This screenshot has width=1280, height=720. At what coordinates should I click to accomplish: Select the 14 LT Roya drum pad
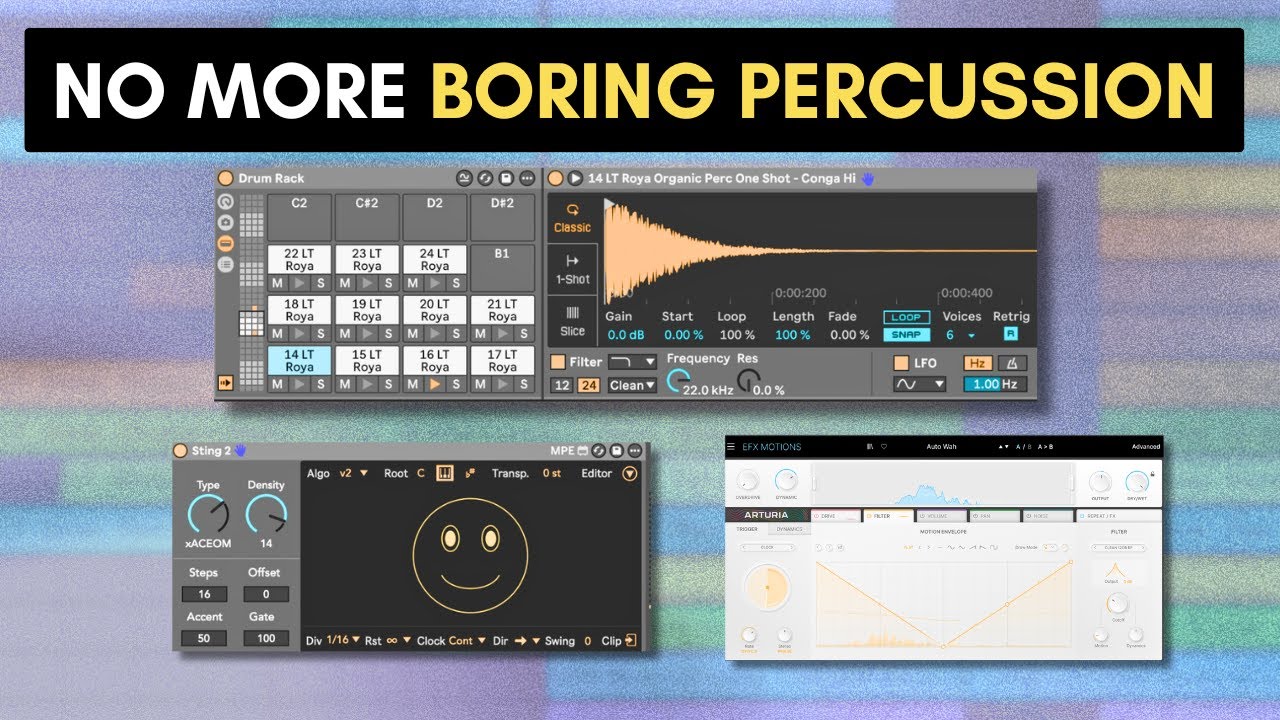click(299, 360)
